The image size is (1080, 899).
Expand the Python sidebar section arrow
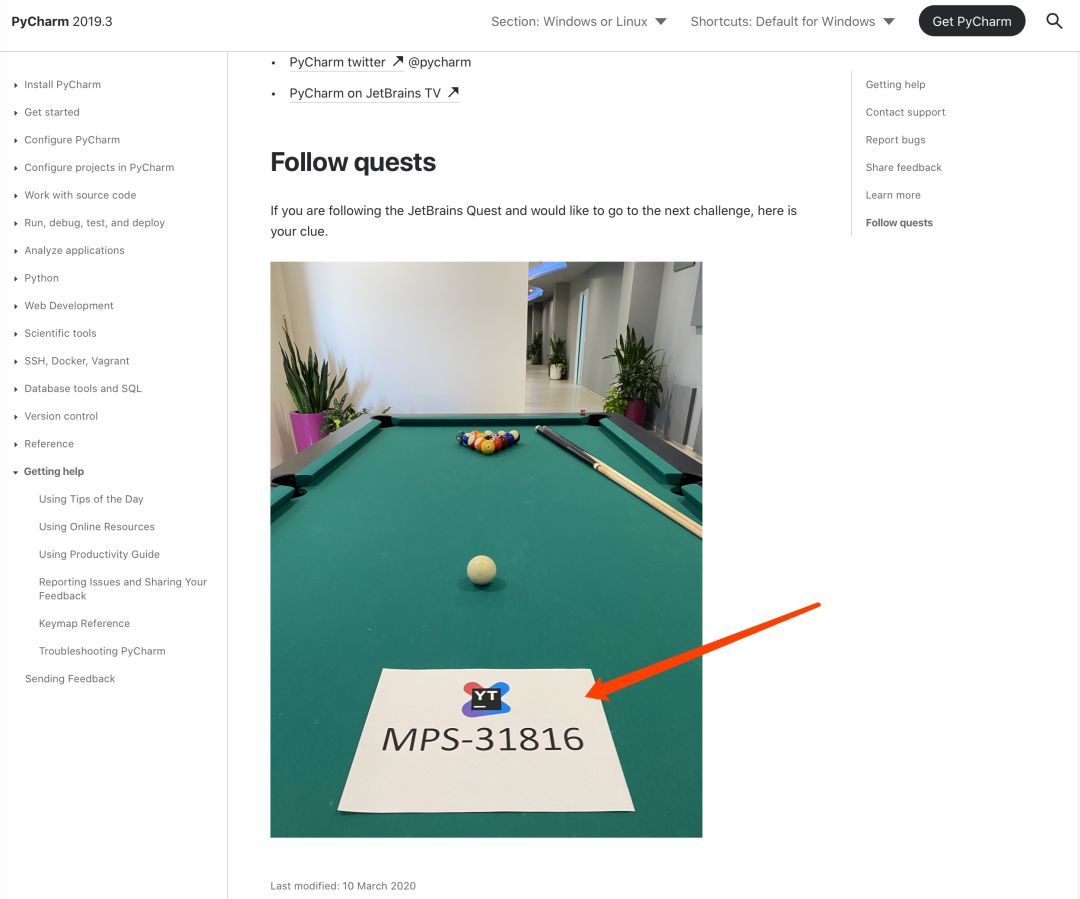pyautogui.click(x=15, y=278)
